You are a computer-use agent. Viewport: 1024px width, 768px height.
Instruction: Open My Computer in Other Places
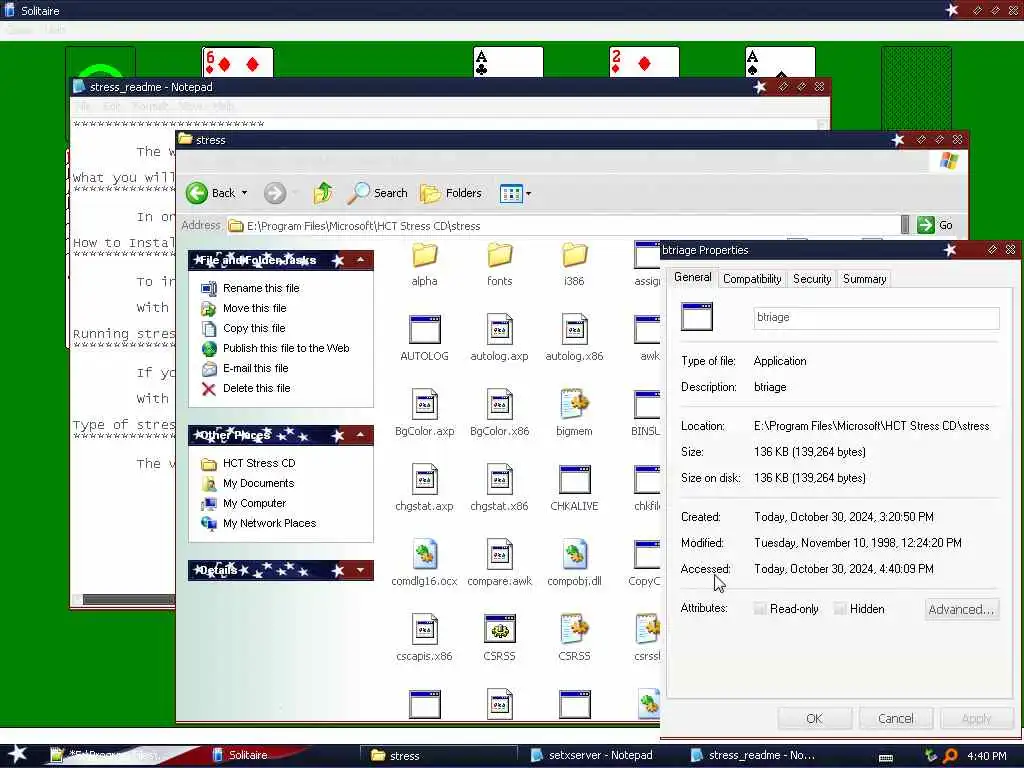[255, 504]
